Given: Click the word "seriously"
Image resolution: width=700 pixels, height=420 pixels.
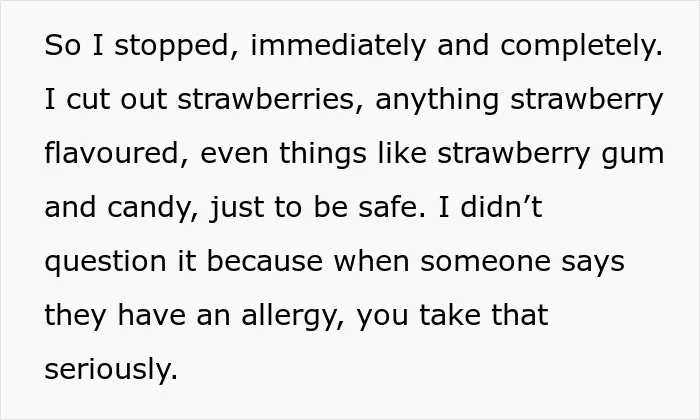Looking at the screenshot, I should [111, 370].
